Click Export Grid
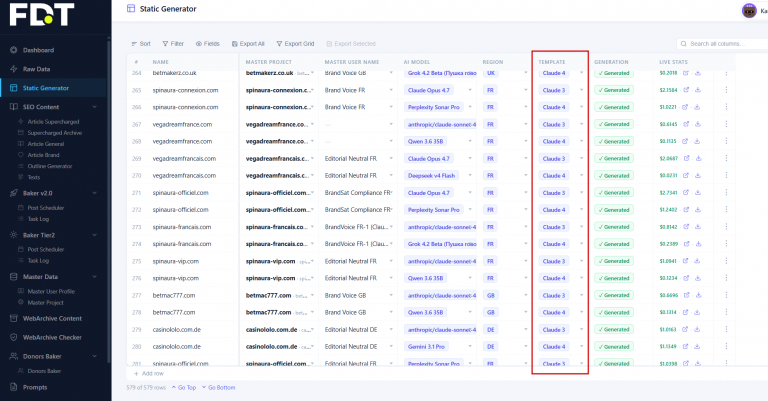768x401 pixels. (x=295, y=44)
